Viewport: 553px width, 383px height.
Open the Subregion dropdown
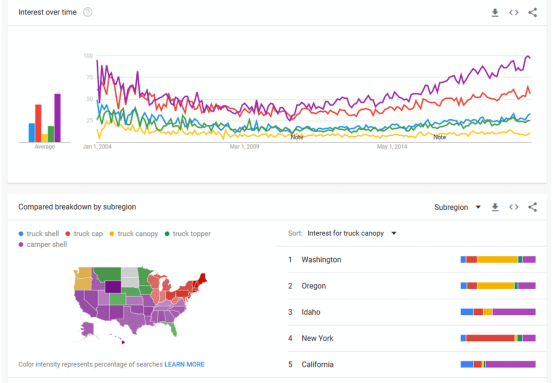coord(457,207)
